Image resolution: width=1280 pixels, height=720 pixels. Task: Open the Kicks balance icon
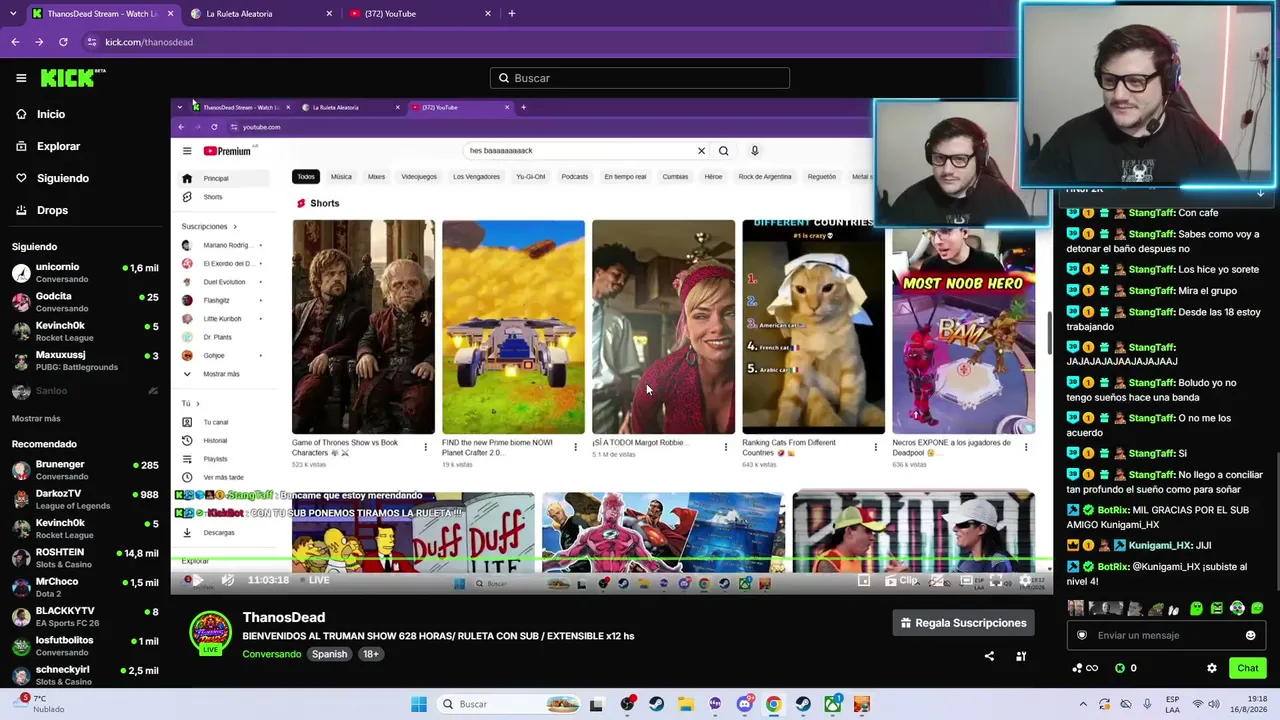pos(1120,668)
